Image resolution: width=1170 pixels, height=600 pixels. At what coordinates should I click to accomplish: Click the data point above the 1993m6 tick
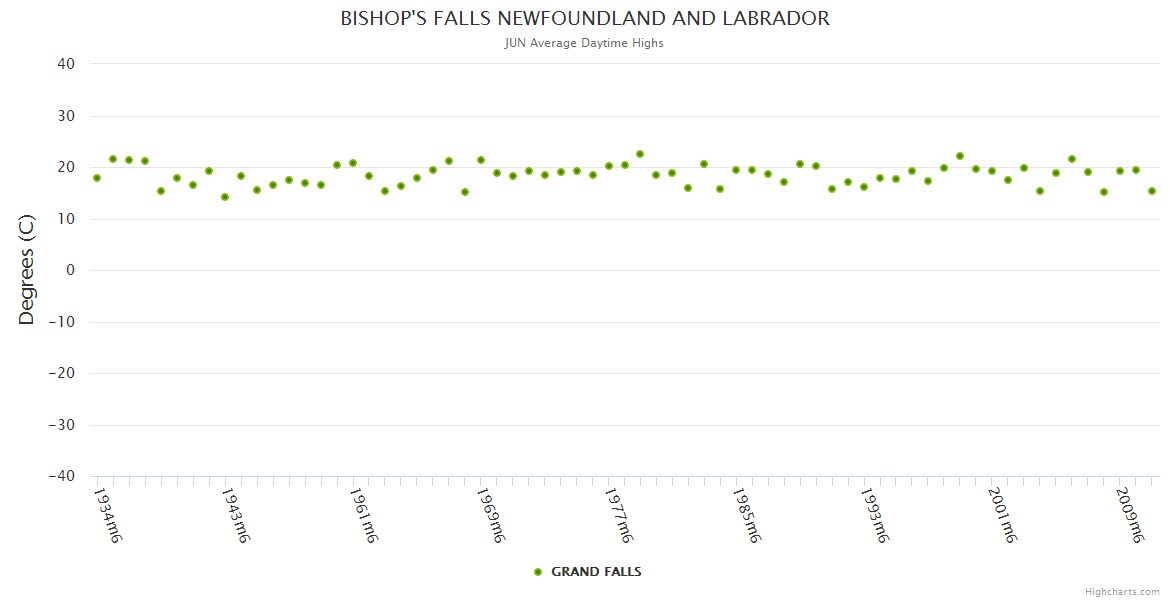point(864,187)
